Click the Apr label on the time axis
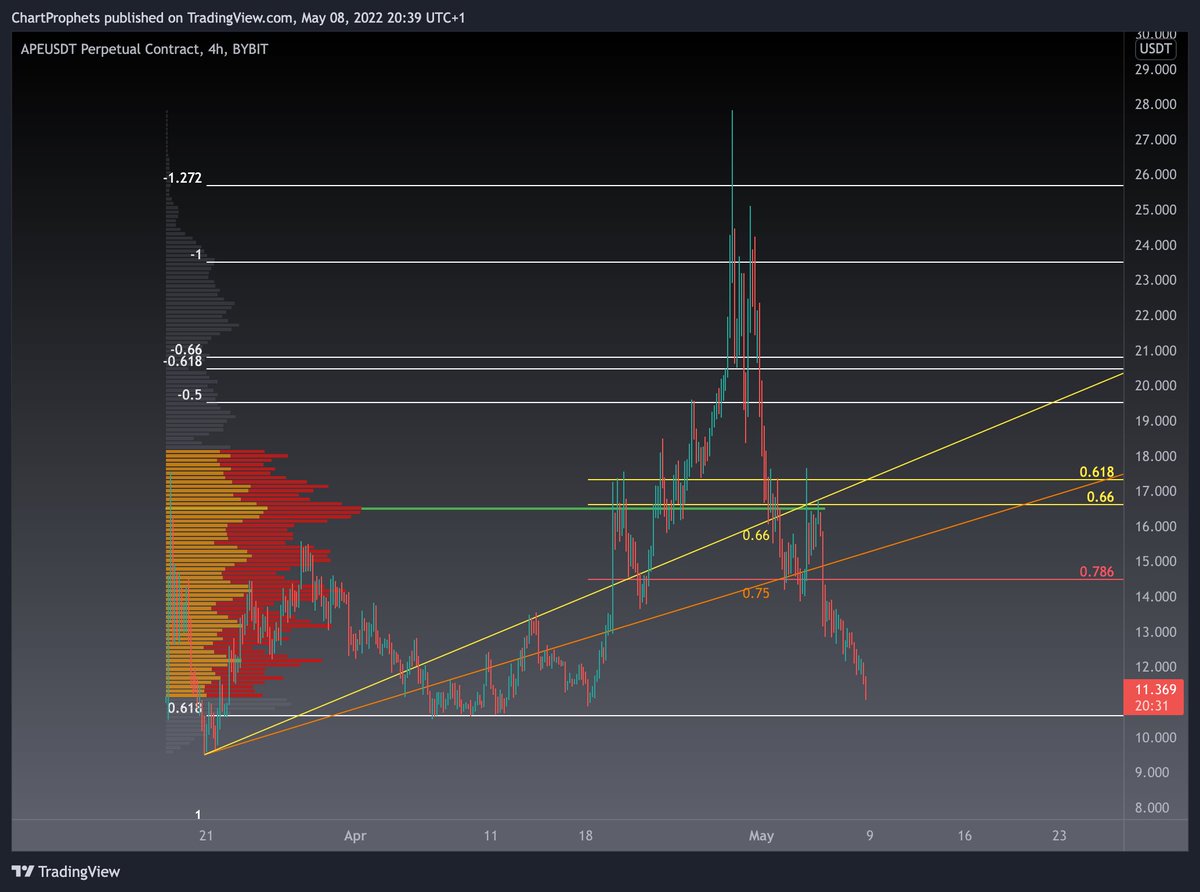 (x=356, y=836)
